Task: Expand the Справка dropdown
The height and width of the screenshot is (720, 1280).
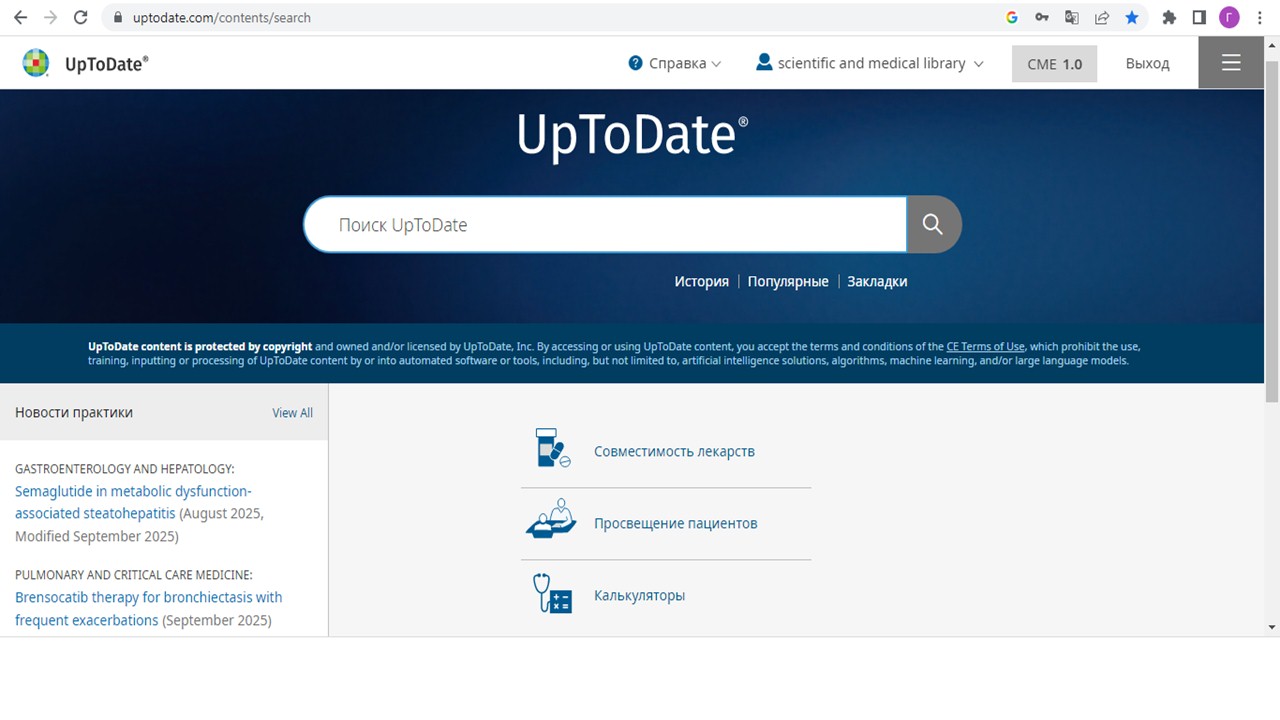Action: coord(675,63)
